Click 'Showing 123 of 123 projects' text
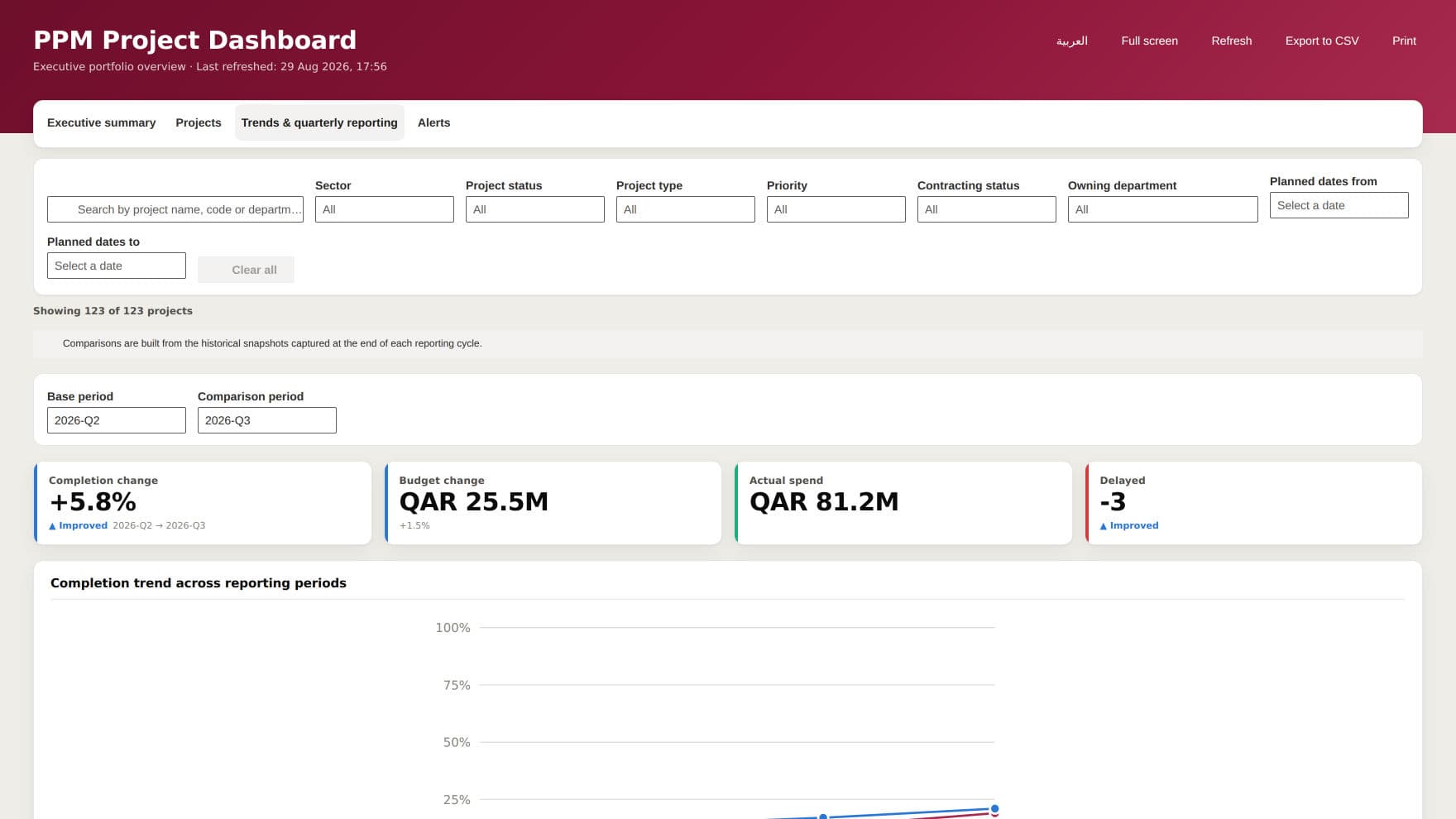The image size is (1456, 819). pos(113,311)
